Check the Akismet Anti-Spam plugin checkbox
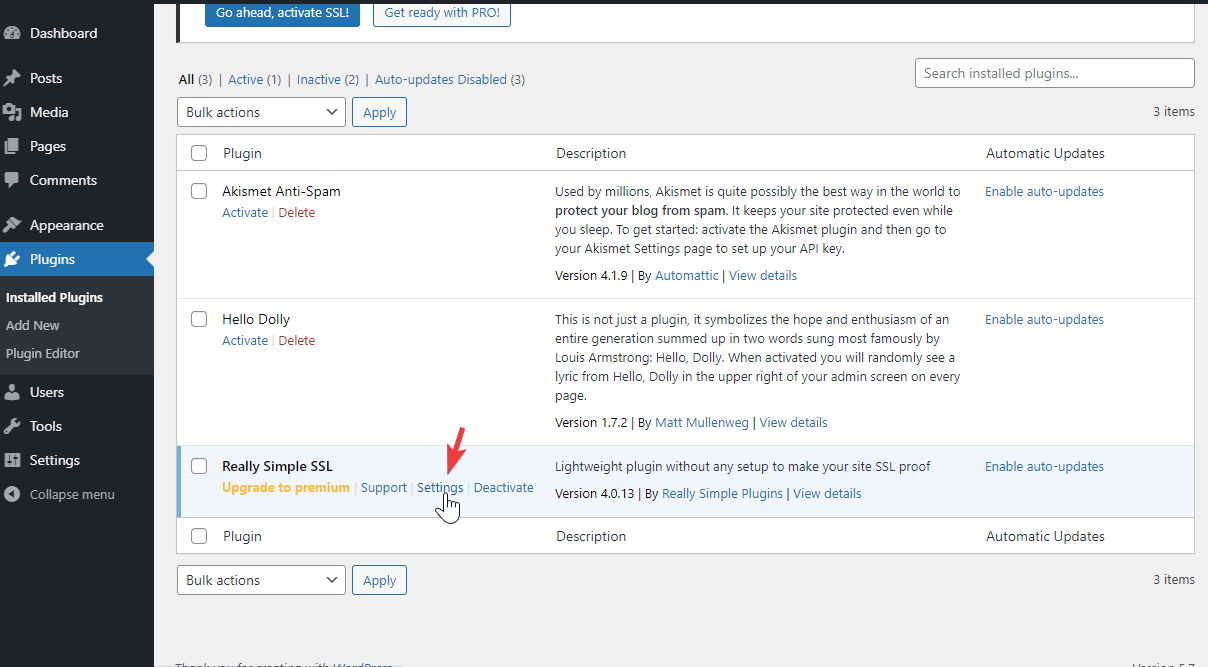Screen dimensions: 1208x667 (x=199, y=191)
